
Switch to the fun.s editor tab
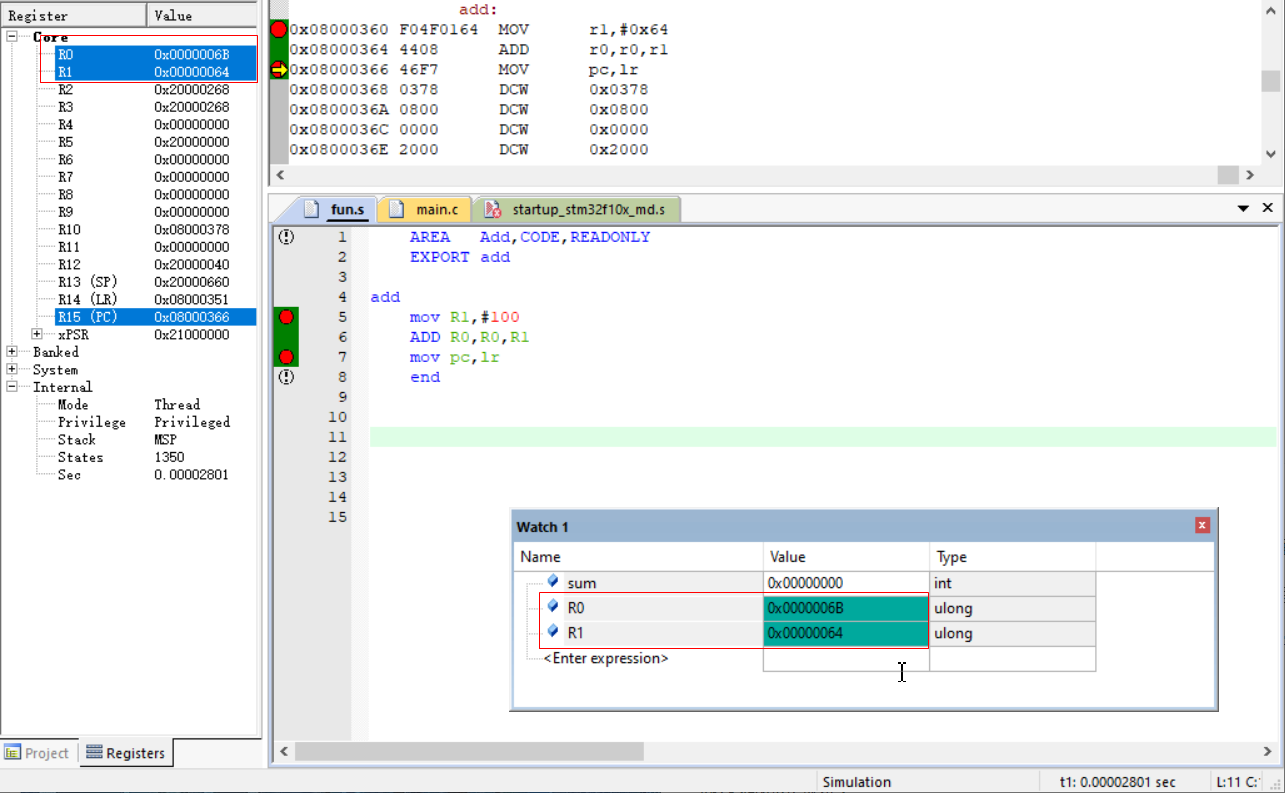(337, 209)
